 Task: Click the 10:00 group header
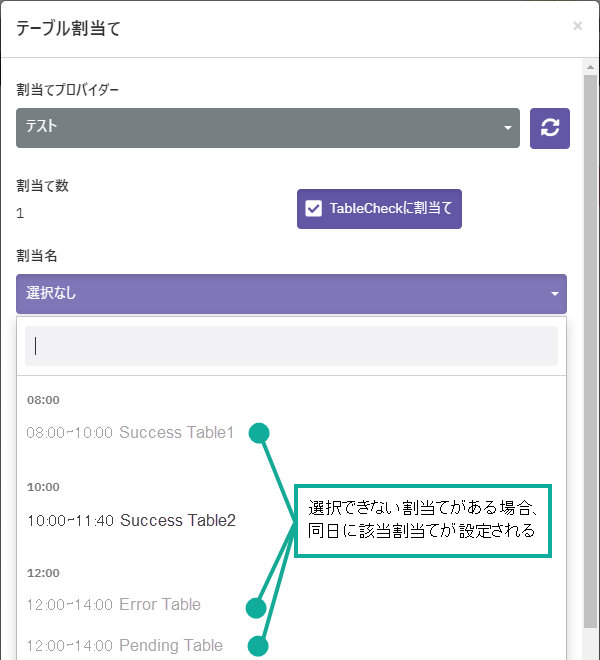tap(44, 487)
